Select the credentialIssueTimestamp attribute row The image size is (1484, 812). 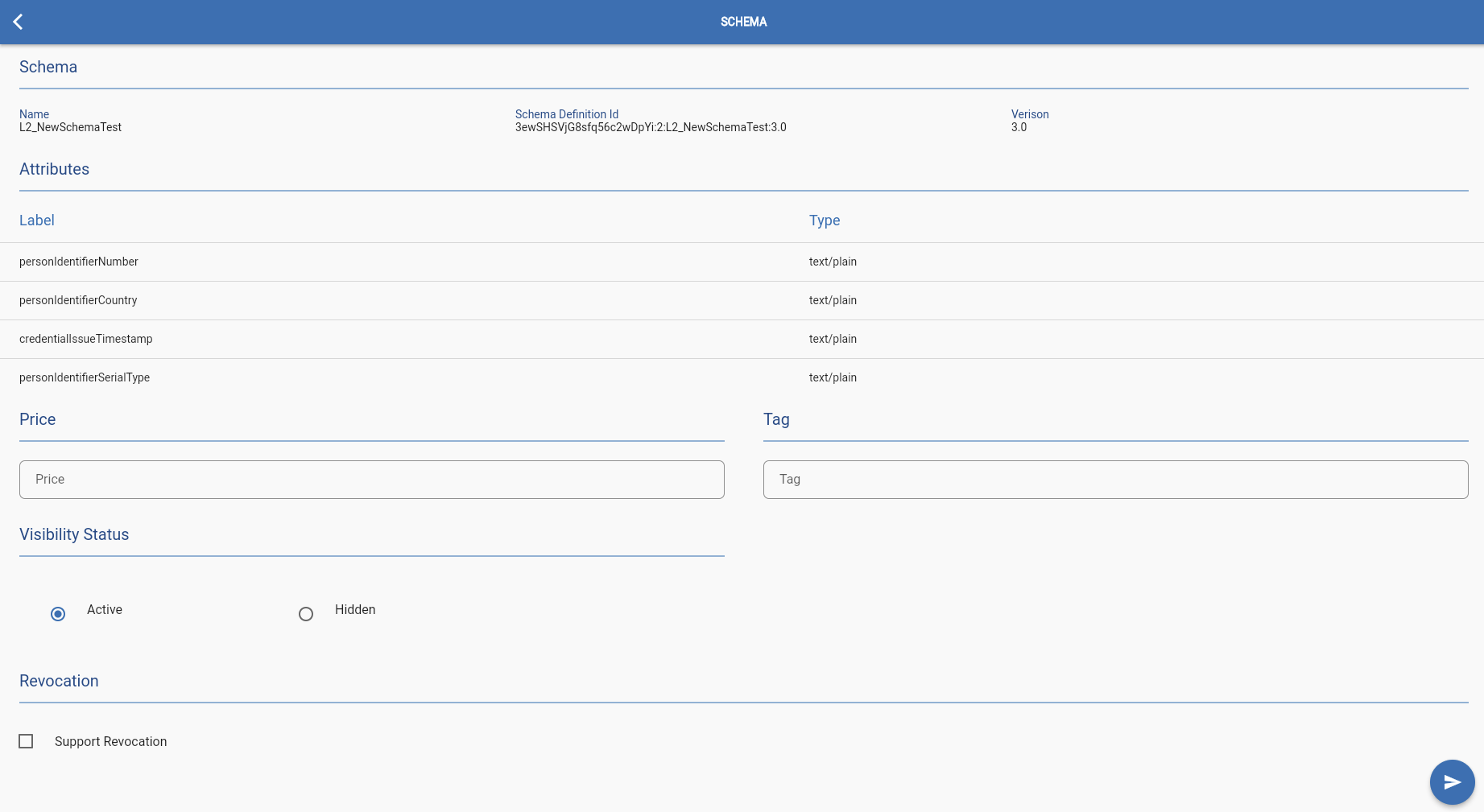[742, 340]
